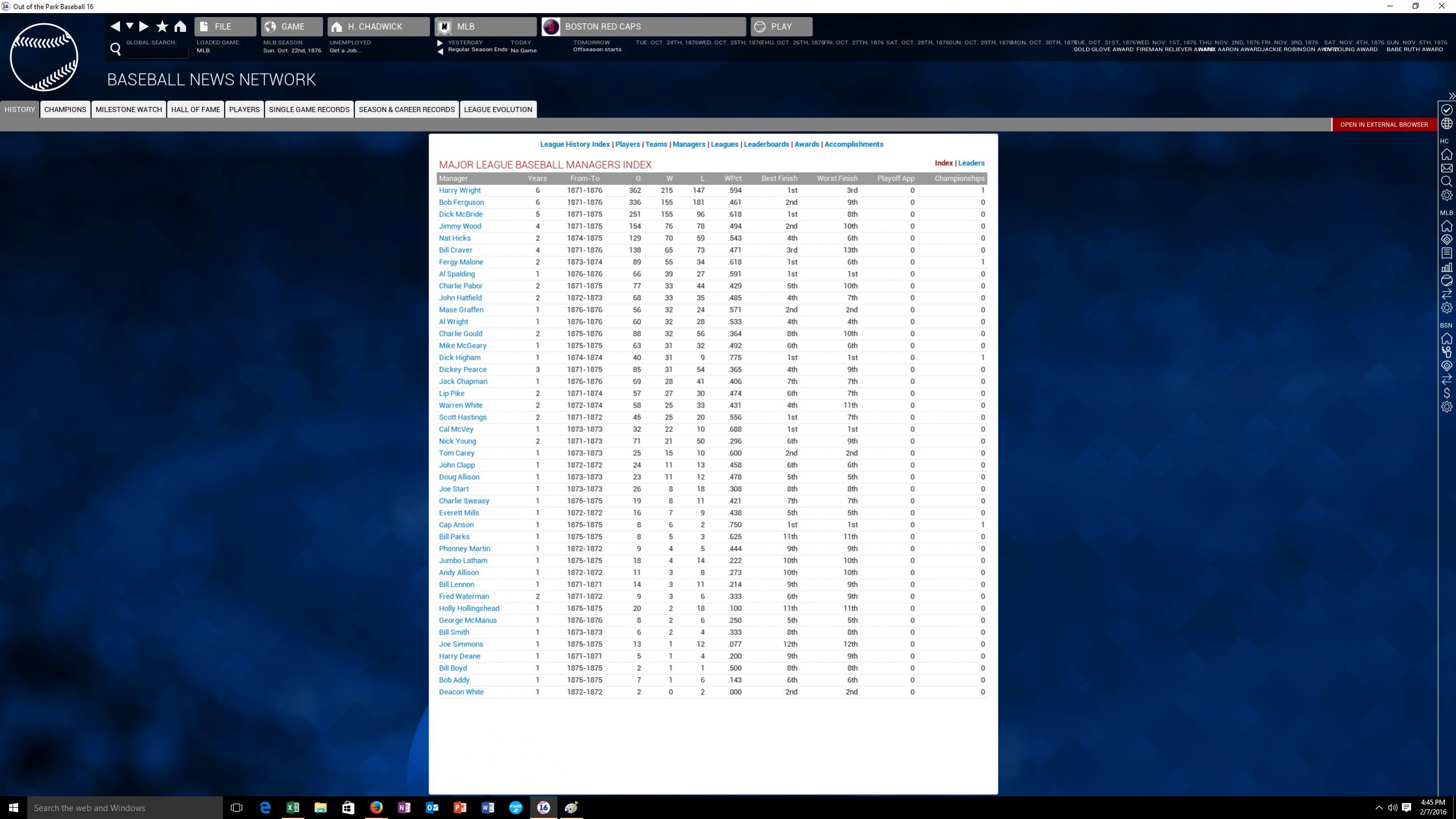Open navigation history dropdown arrow

[130, 26]
